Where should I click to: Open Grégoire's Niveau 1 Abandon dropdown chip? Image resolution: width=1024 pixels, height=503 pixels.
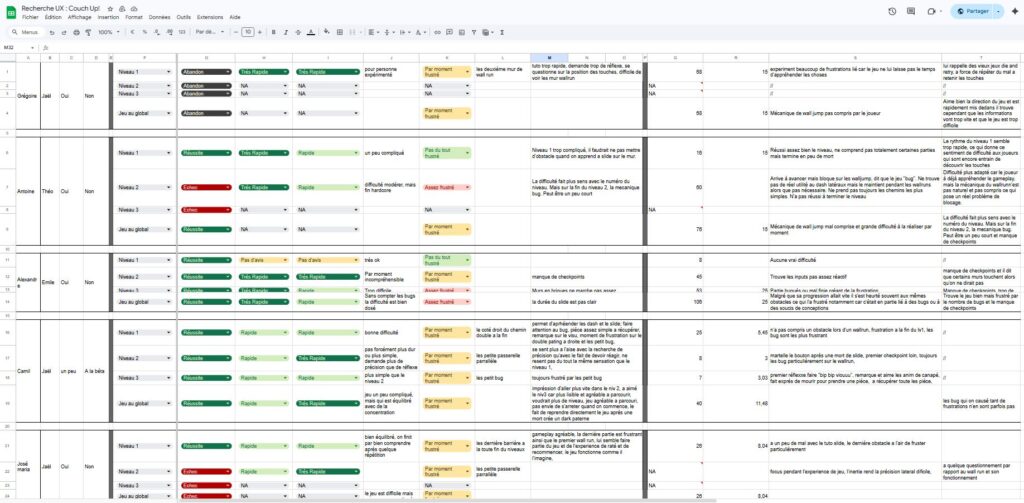point(206,72)
